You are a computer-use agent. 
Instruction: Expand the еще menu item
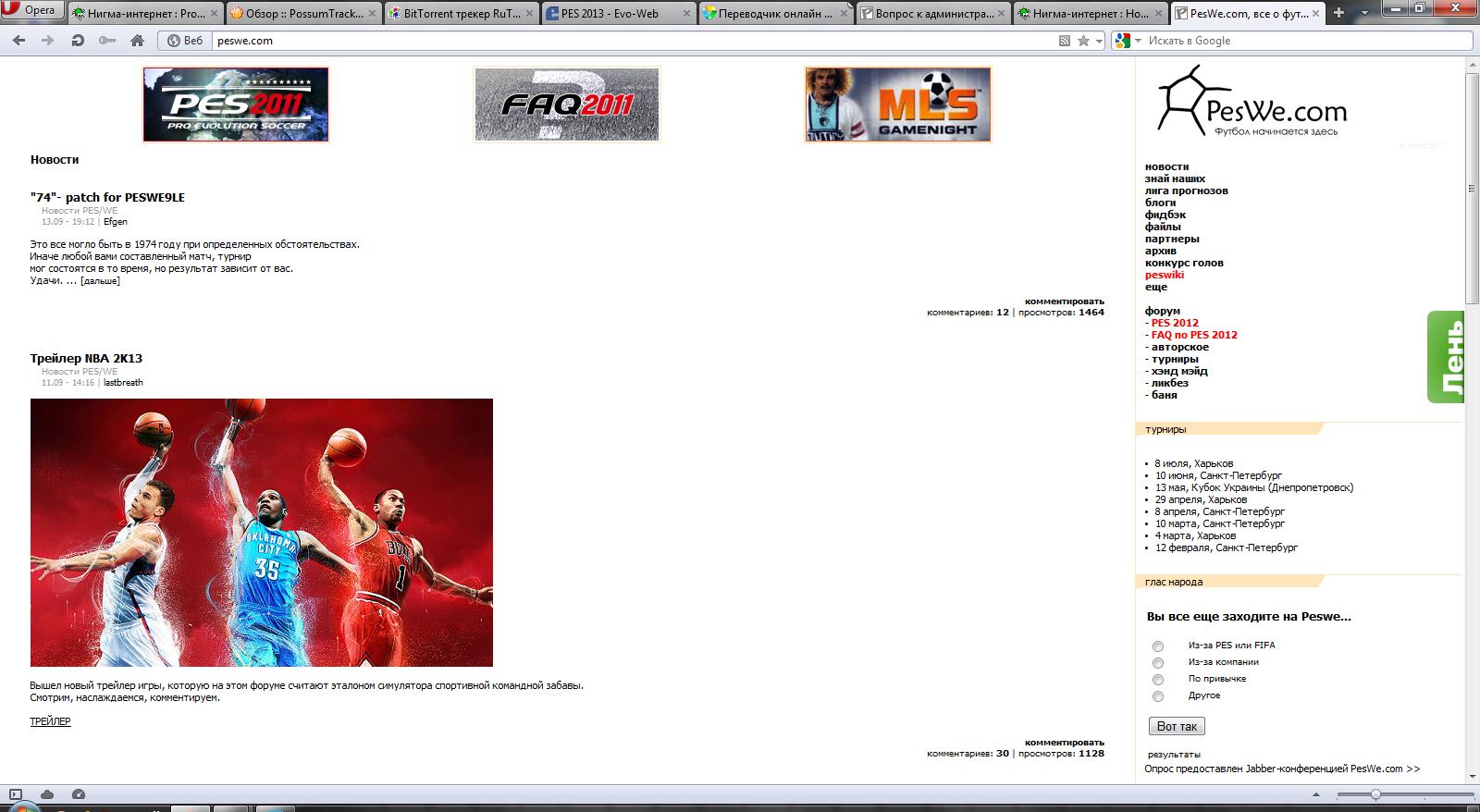tap(1156, 287)
